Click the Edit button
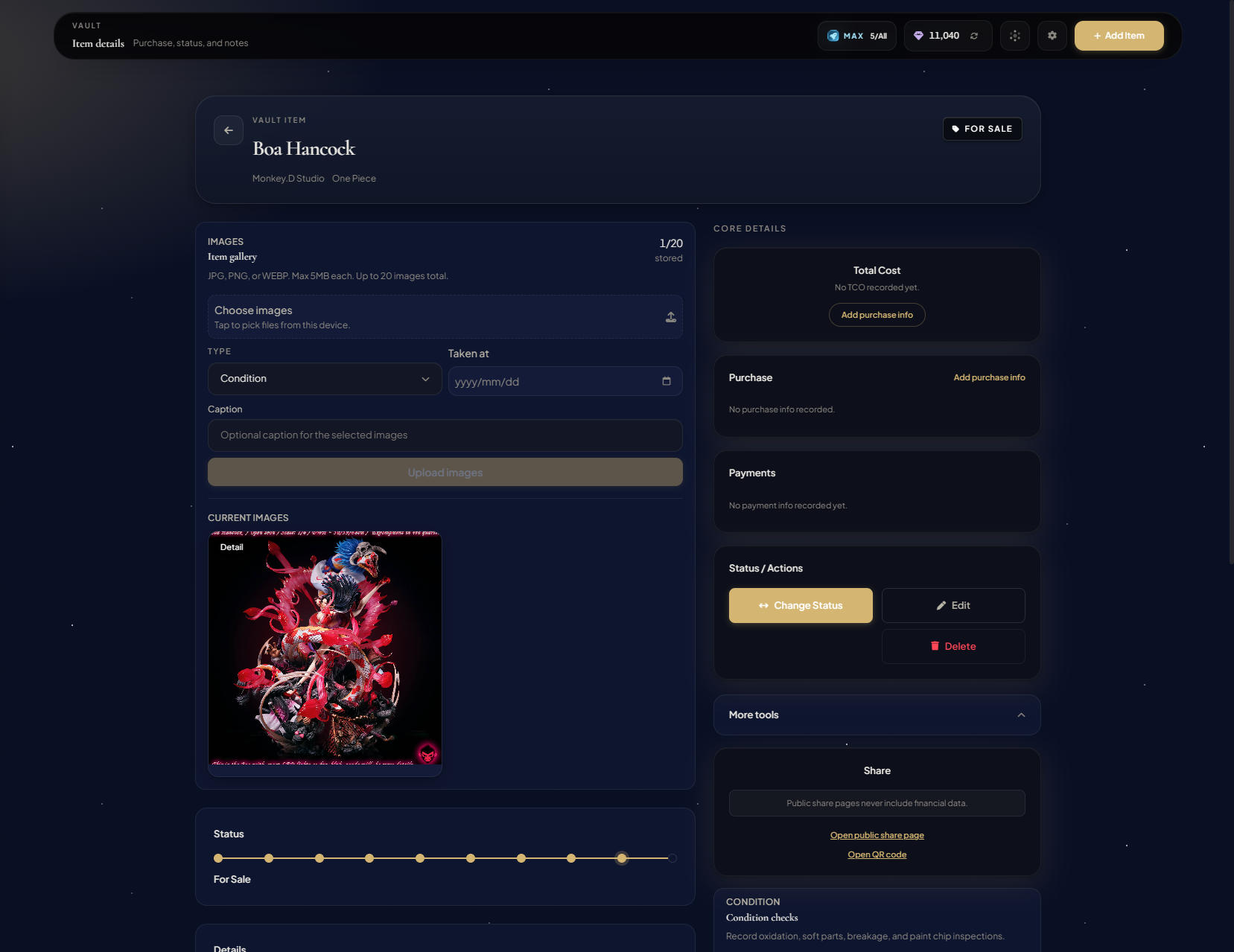The width and height of the screenshot is (1234, 952). pos(953,606)
